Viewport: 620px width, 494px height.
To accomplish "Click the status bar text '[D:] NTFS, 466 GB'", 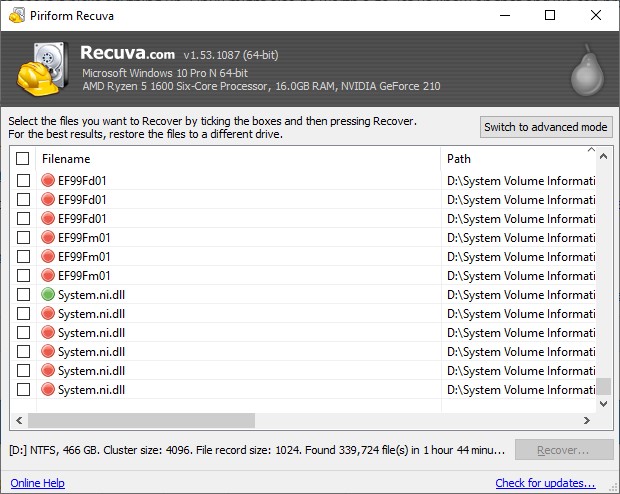I will click(55, 450).
